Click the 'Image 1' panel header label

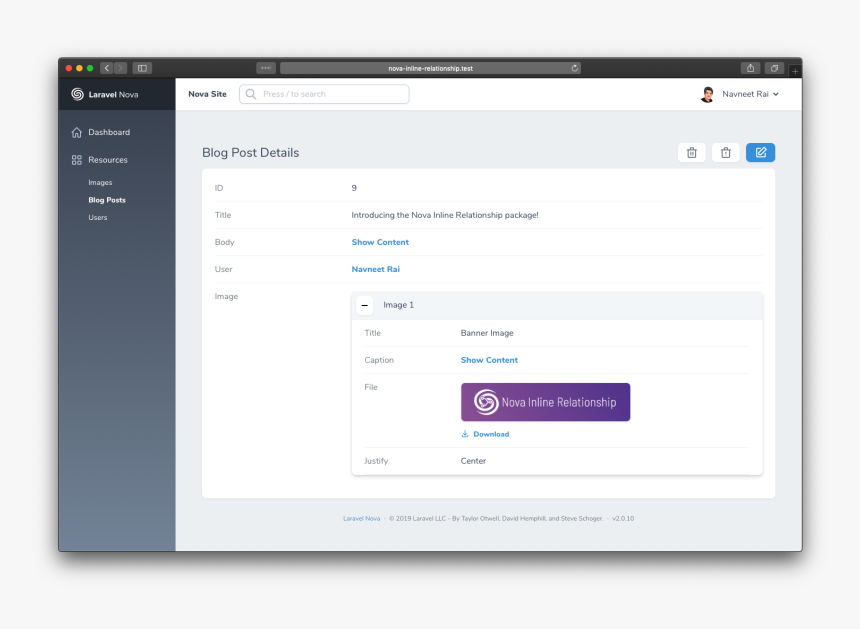(399, 305)
